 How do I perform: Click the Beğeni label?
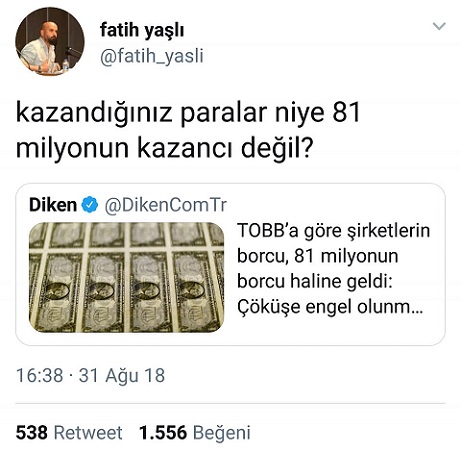point(222,433)
